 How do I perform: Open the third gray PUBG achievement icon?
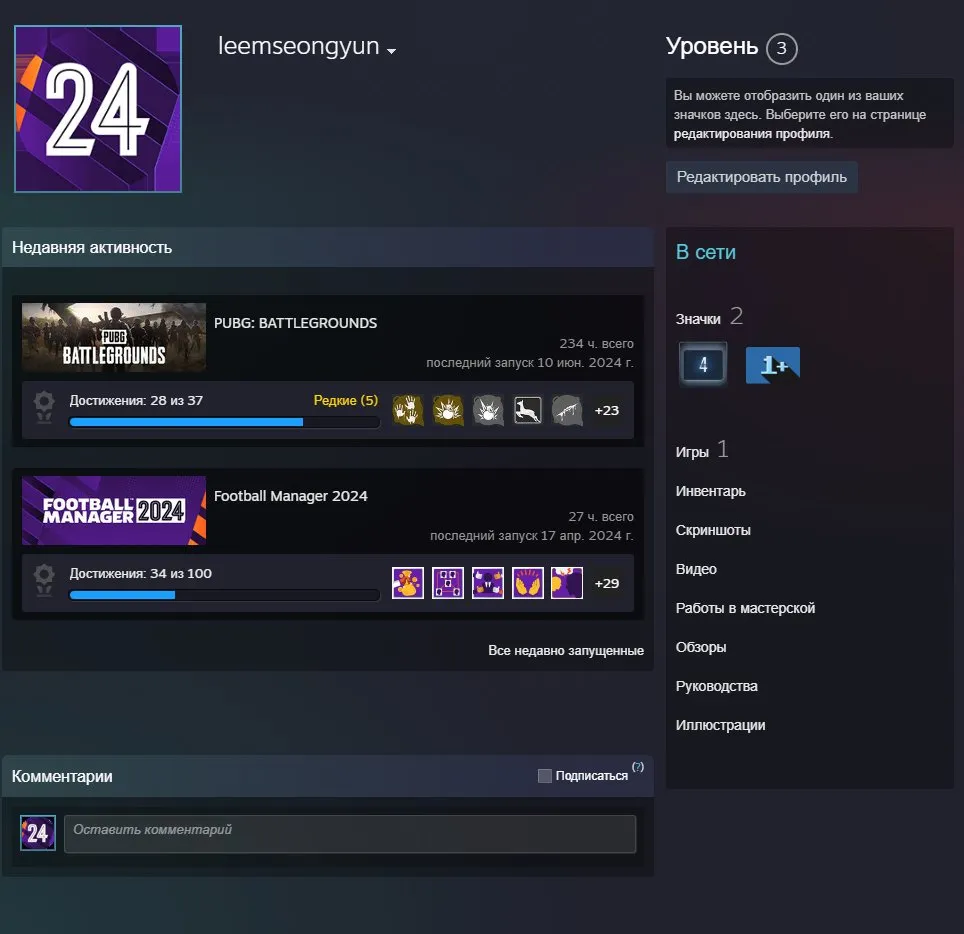click(x=488, y=410)
